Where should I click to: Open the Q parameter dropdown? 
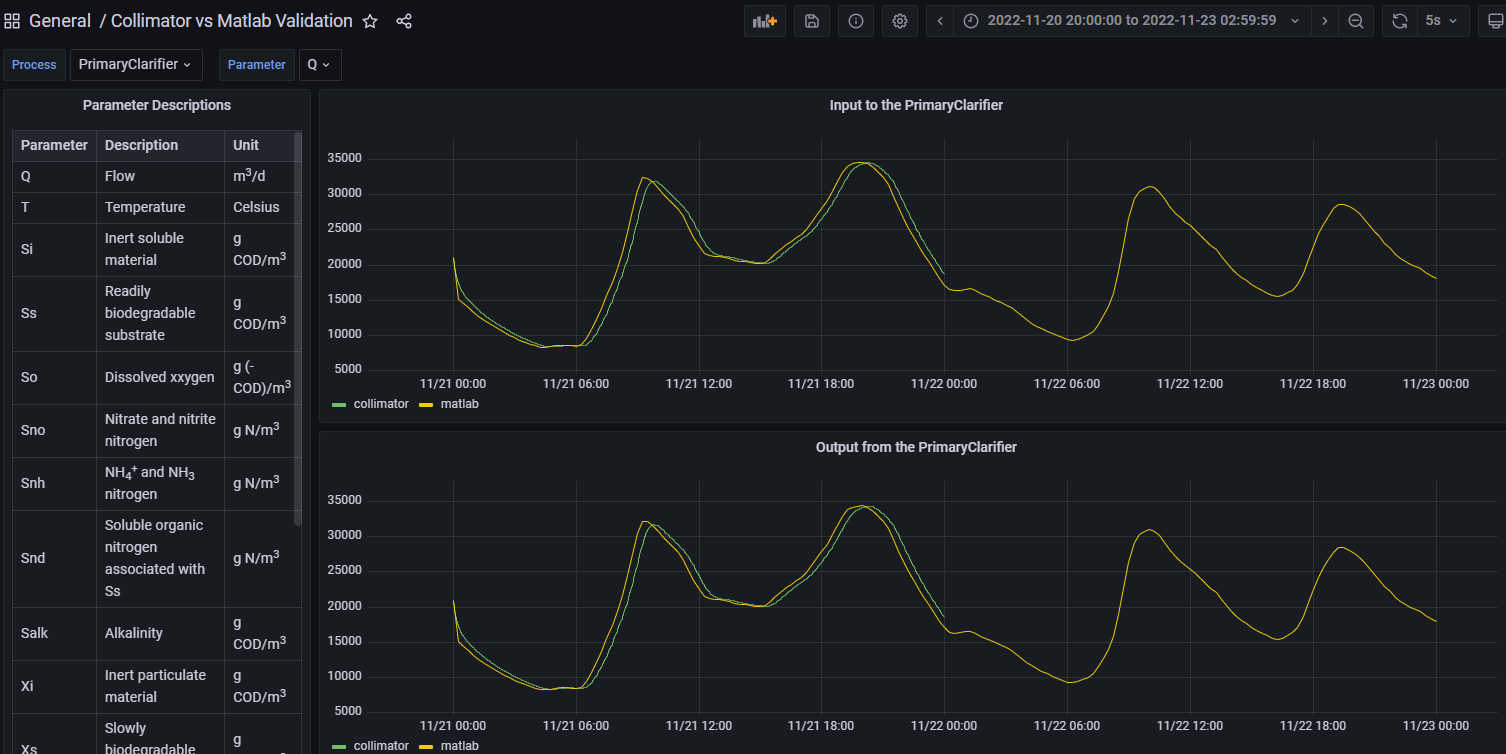tap(319, 64)
